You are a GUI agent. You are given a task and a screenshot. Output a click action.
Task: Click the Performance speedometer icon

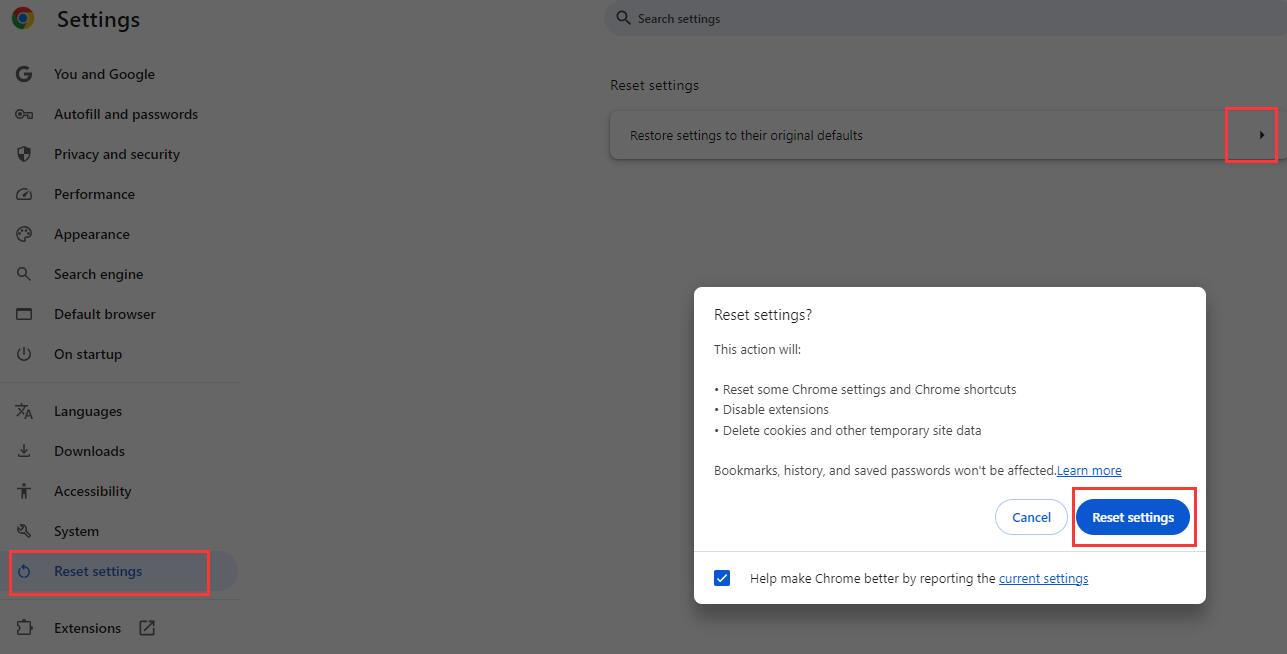click(x=23, y=193)
